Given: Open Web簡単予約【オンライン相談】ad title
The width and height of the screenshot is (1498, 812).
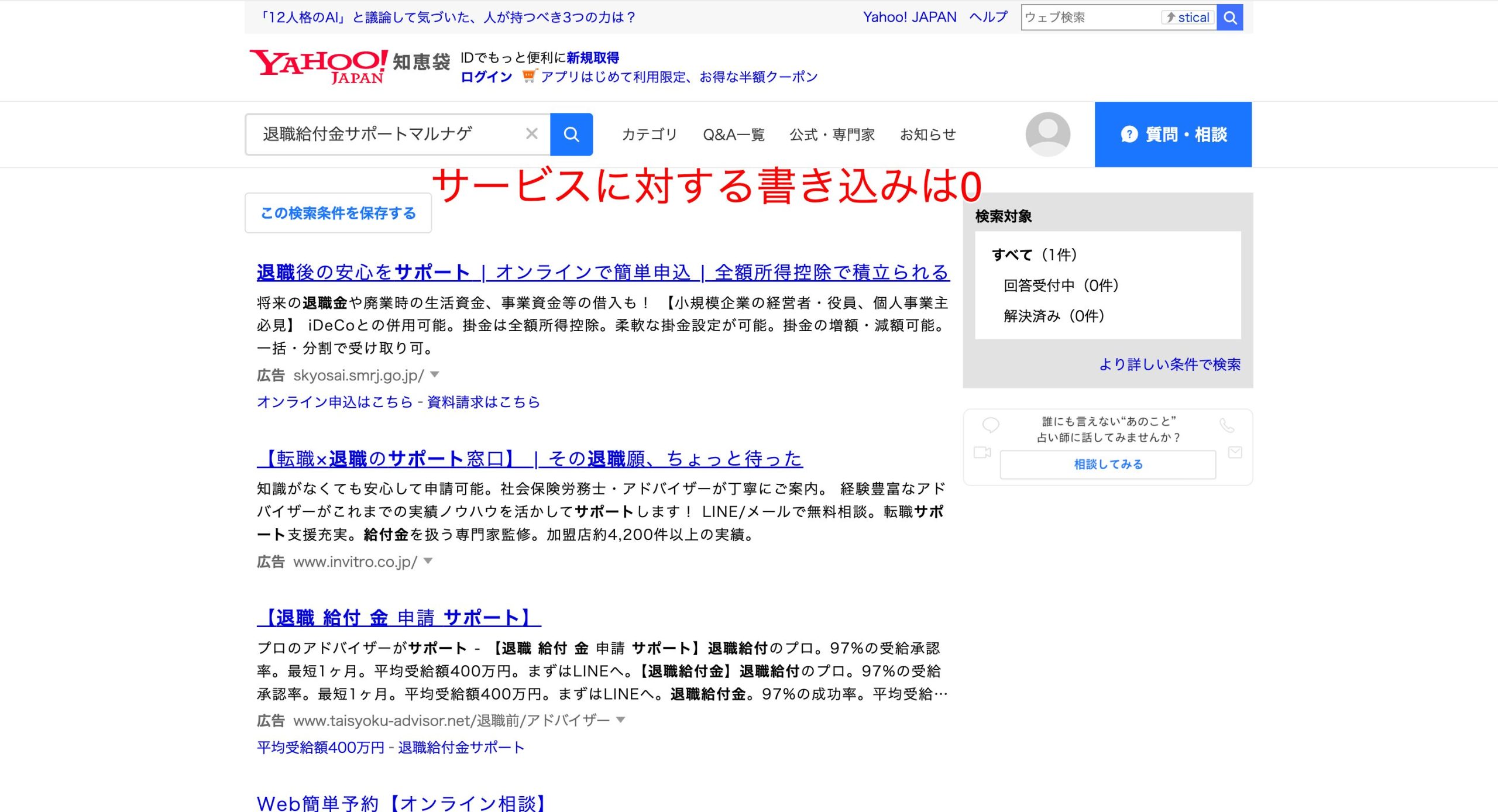Looking at the screenshot, I should pyautogui.click(x=401, y=803).
